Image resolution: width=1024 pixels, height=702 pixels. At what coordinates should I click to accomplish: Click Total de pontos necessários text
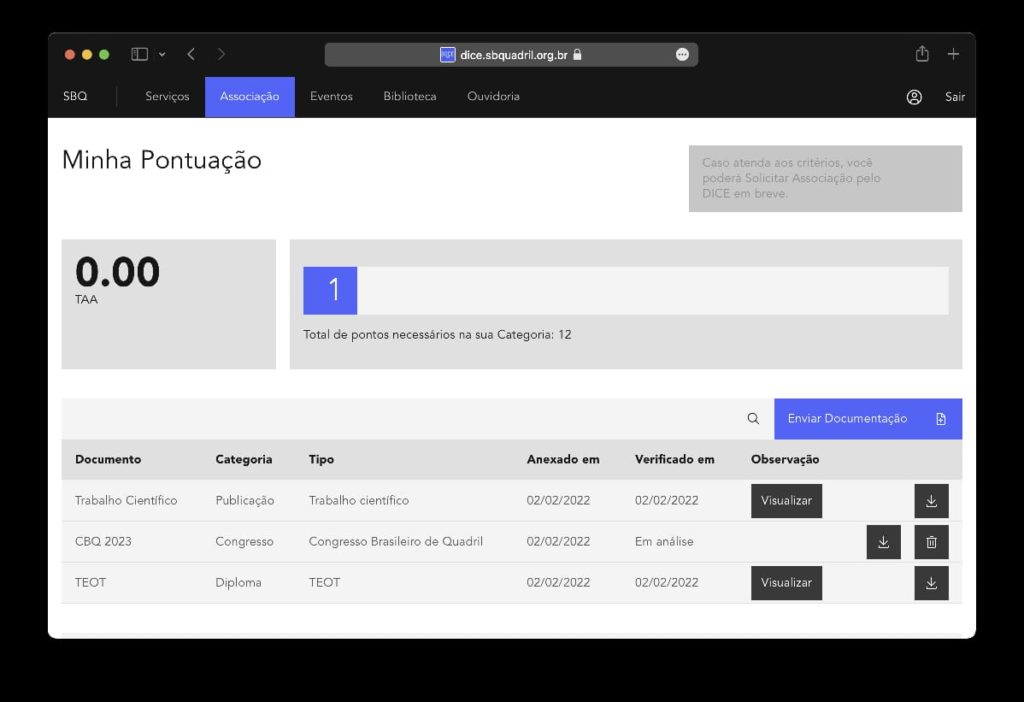[x=437, y=334]
